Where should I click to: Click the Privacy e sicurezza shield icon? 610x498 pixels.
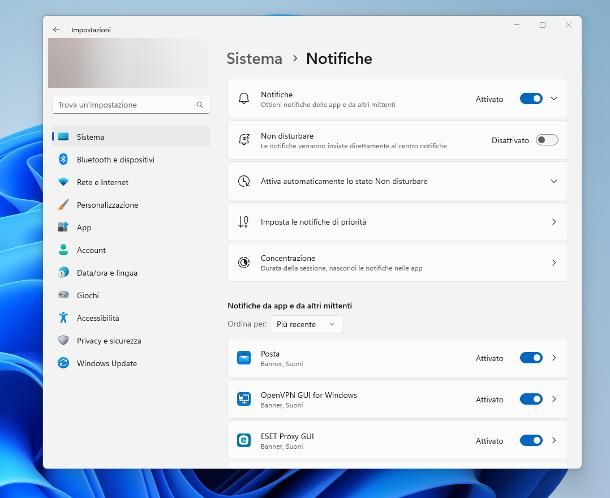pos(63,340)
